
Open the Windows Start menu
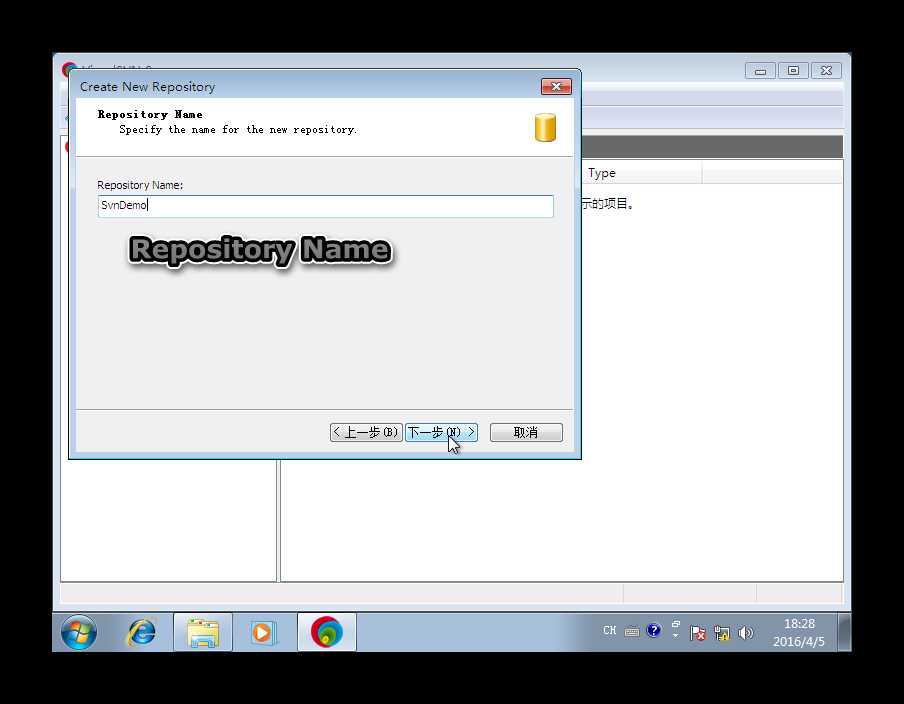click(79, 632)
